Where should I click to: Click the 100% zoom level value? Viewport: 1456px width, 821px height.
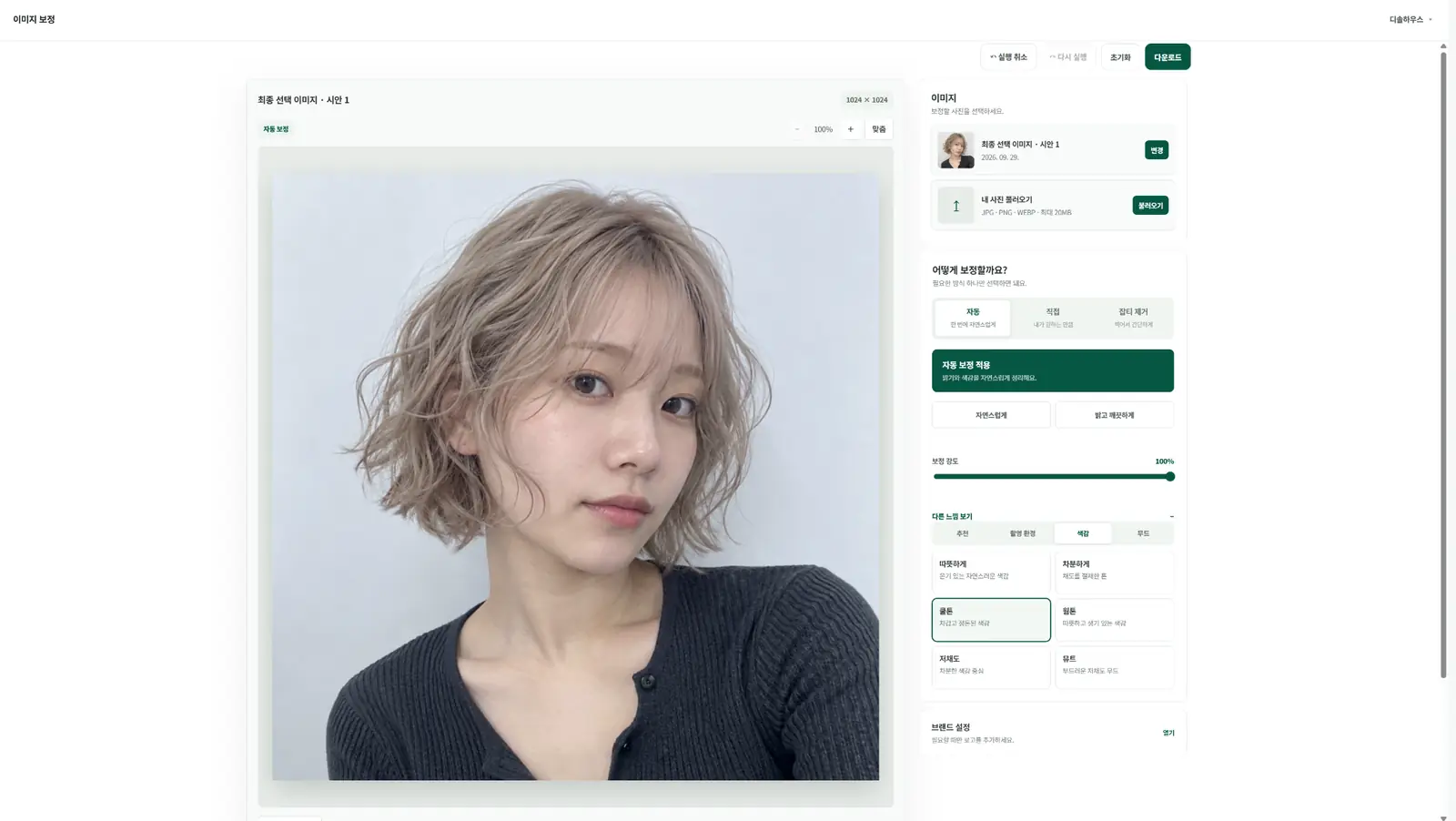824,129
